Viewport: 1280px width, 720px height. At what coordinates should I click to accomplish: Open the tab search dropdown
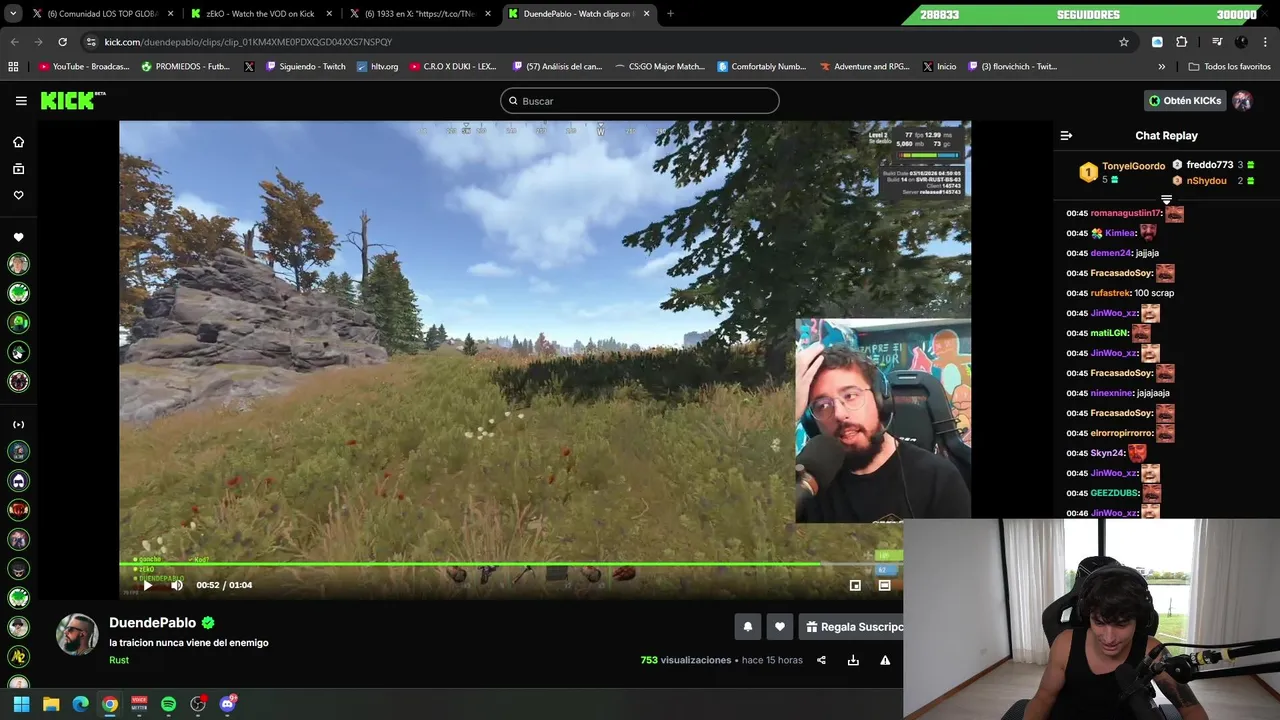click(11, 14)
